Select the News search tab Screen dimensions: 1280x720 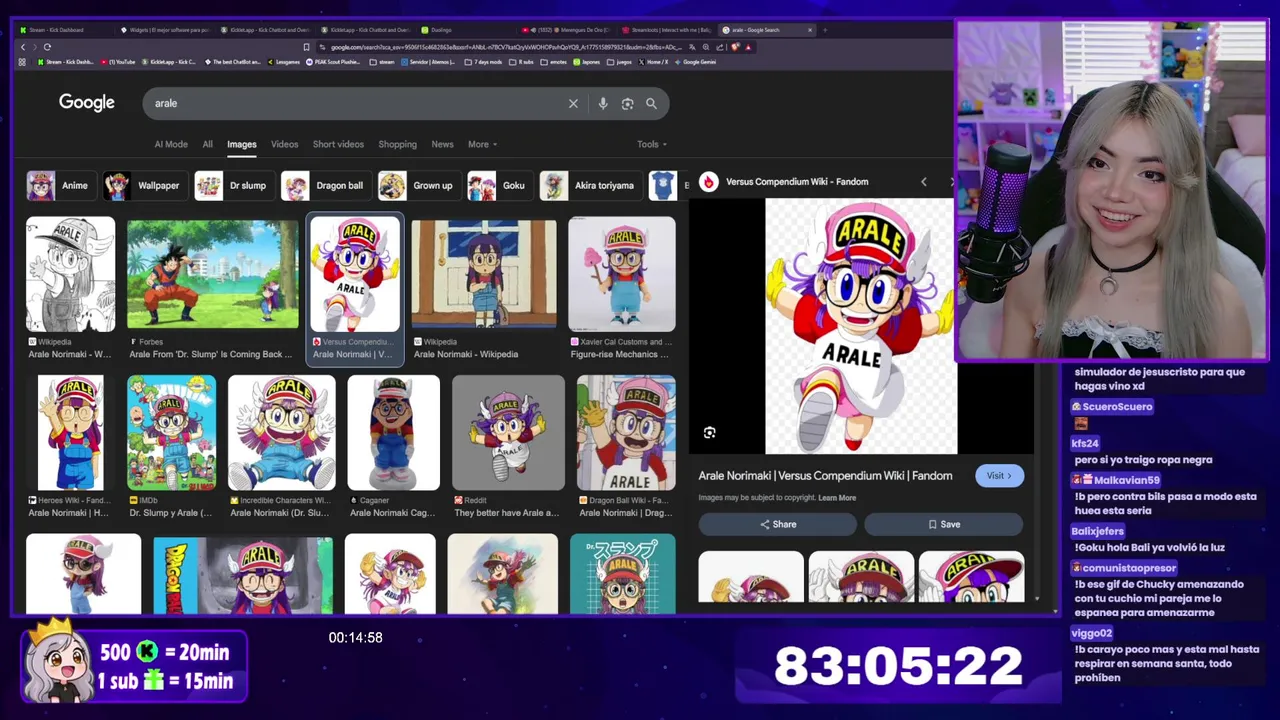[442, 144]
